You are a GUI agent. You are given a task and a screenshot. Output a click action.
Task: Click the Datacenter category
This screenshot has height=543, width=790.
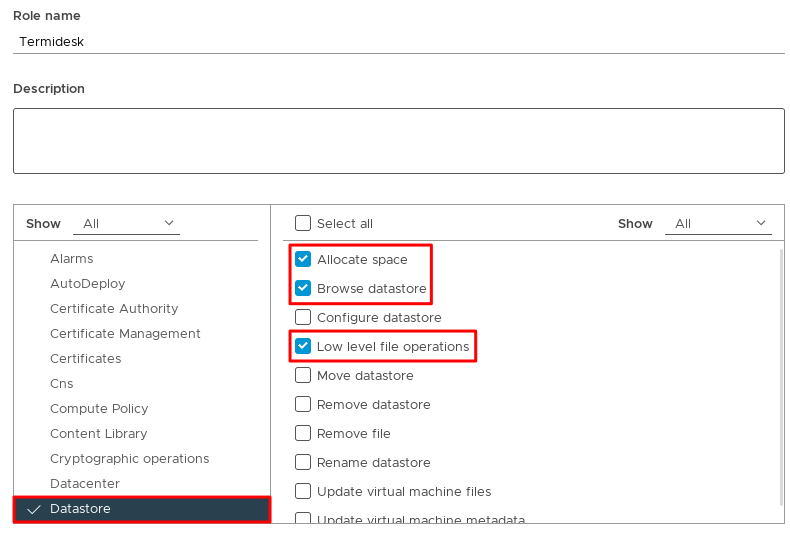pyautogui.click(x=85, y=484)
